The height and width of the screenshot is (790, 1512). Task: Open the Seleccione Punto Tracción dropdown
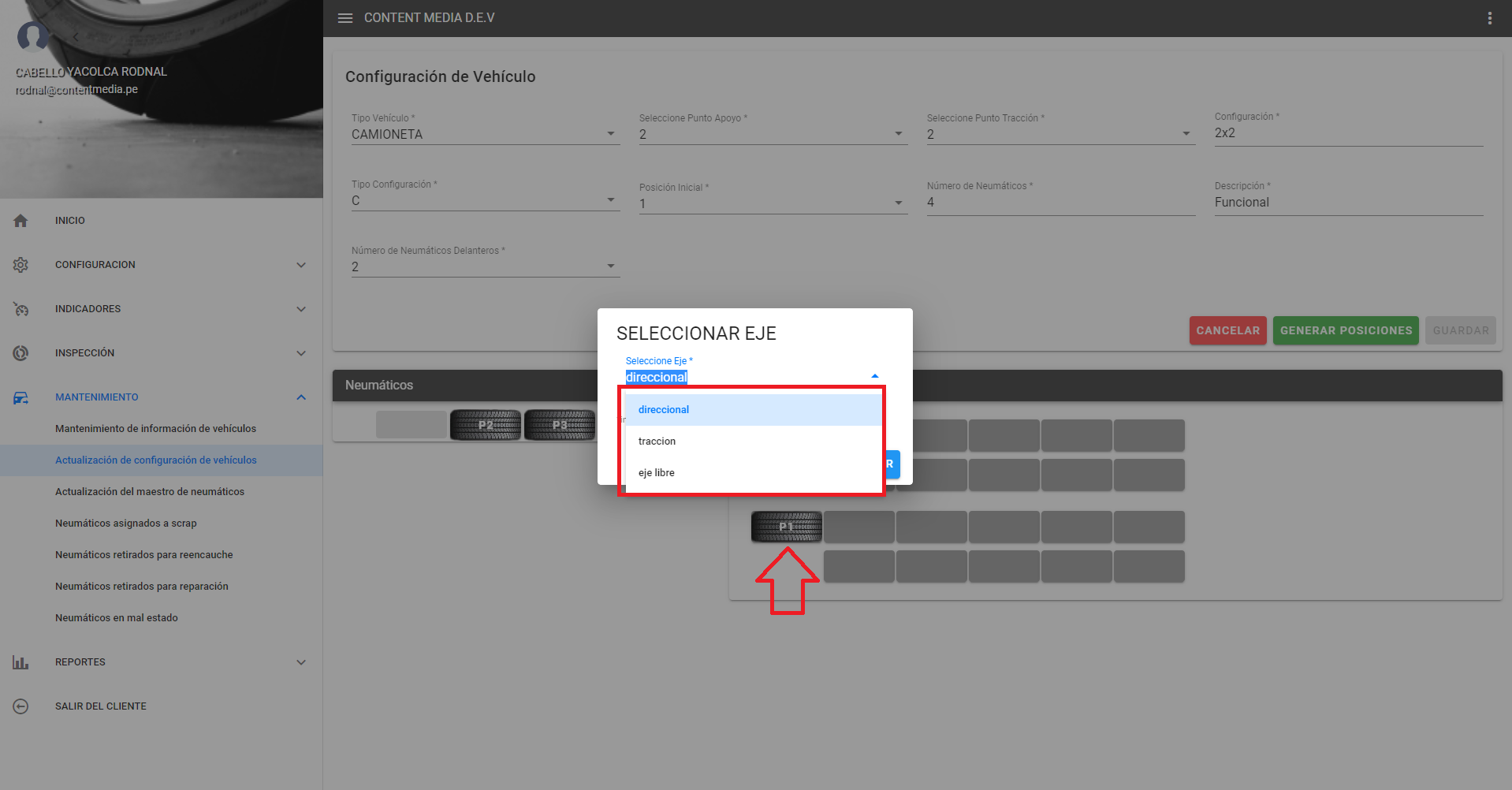1060,134
